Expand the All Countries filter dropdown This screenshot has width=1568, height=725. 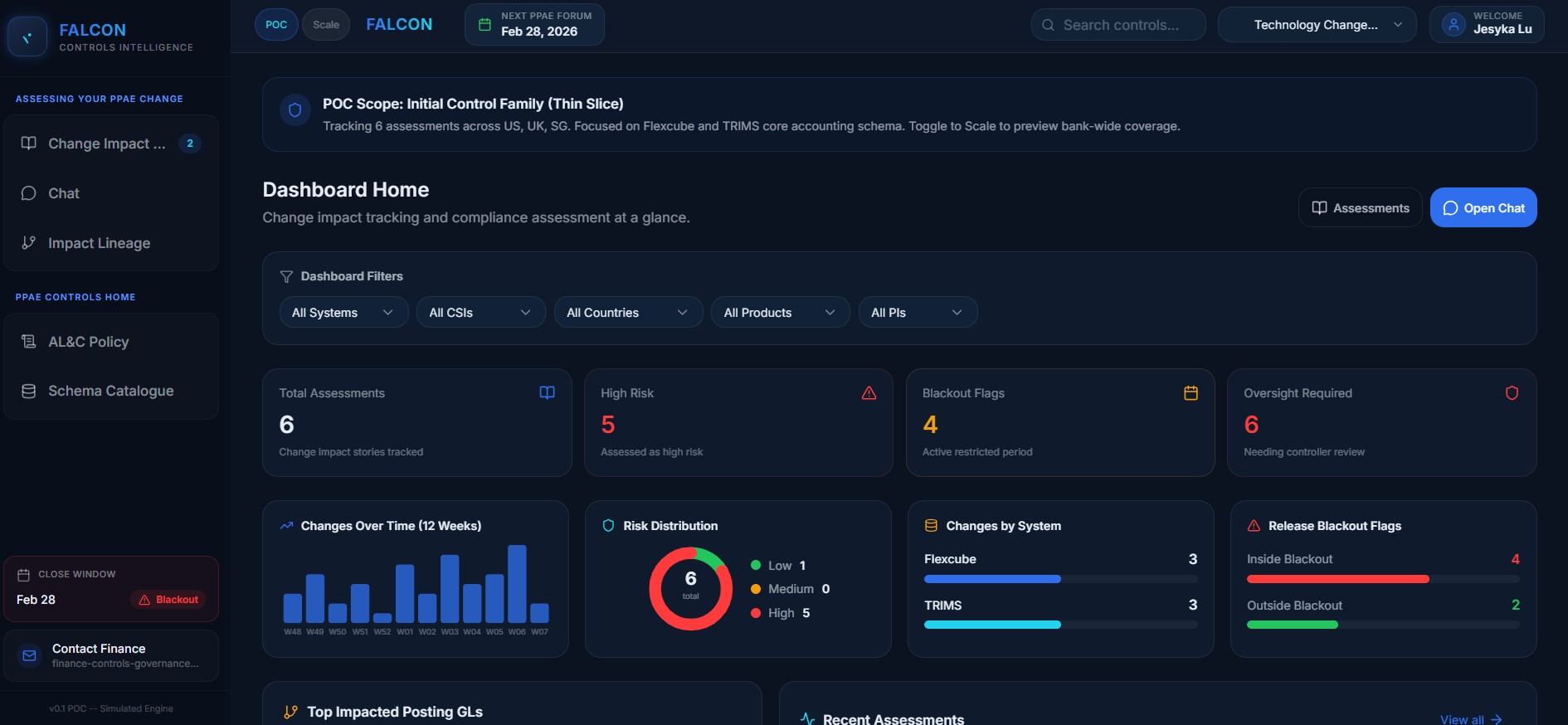tap(628, 312)
